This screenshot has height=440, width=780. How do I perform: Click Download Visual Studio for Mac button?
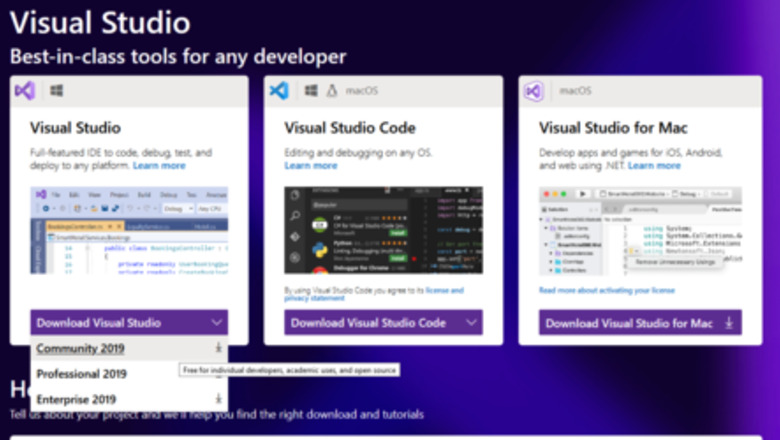(x=640, y=323)
